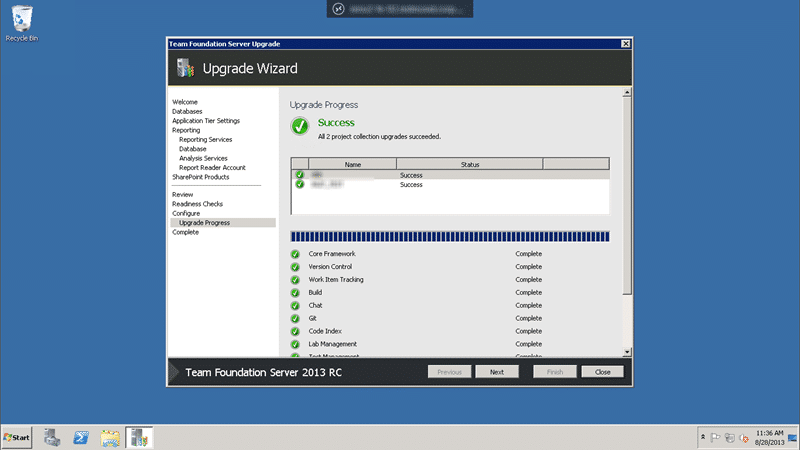Screen dimensions: 800x450
Task: Click the Core Framework green check icon
Action: coord(295,254)
